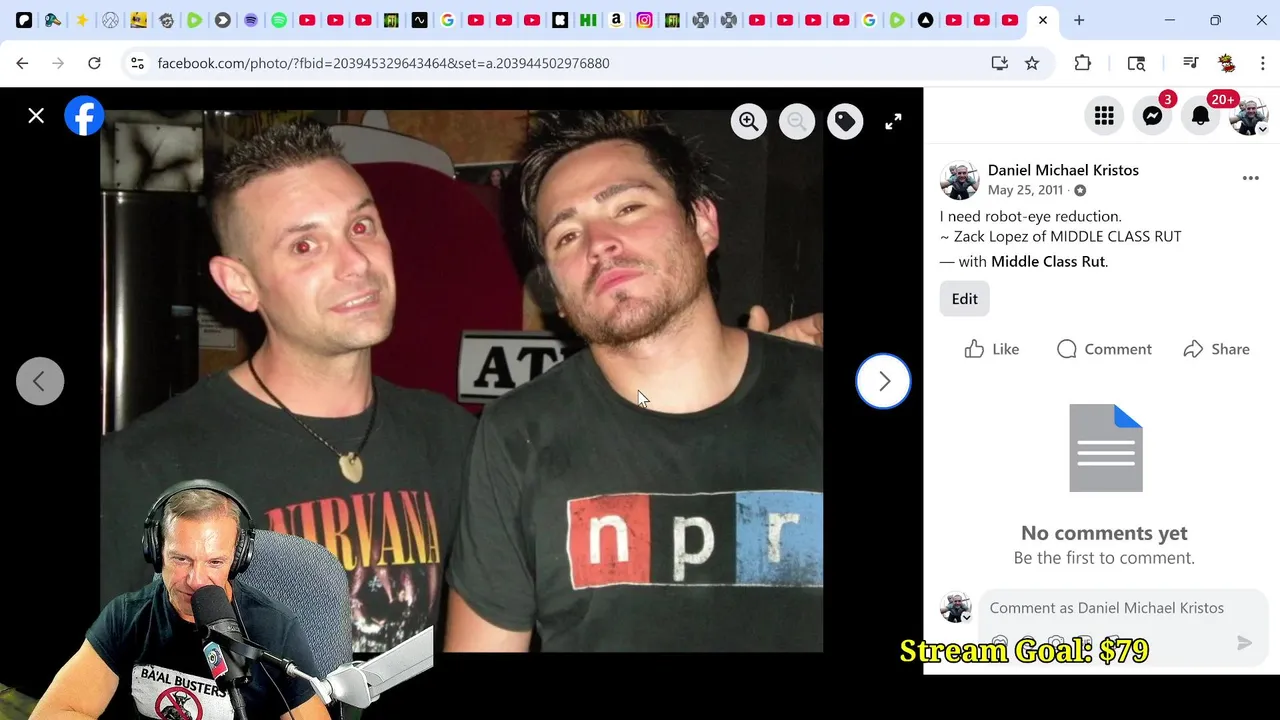Focus the 'Comment as Daniel Michael Kristos' field

tap(1106, 608)
